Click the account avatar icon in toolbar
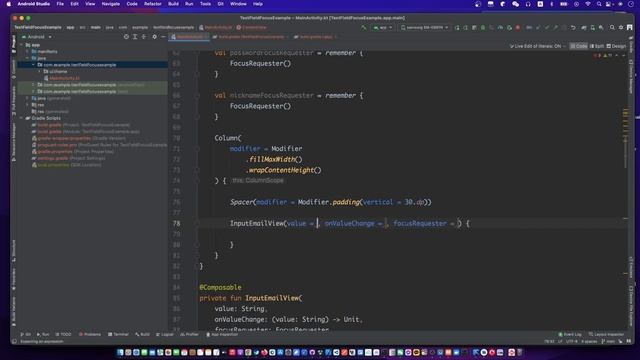Image resolution: width=640 pixels, height=360 pixels. (x=630, y=27)
